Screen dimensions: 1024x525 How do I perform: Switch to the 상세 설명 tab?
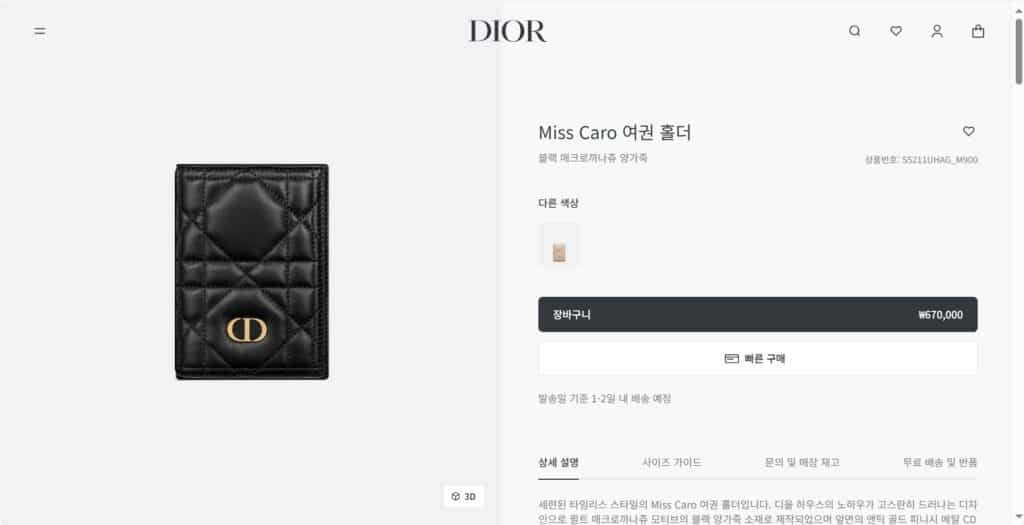558,462
